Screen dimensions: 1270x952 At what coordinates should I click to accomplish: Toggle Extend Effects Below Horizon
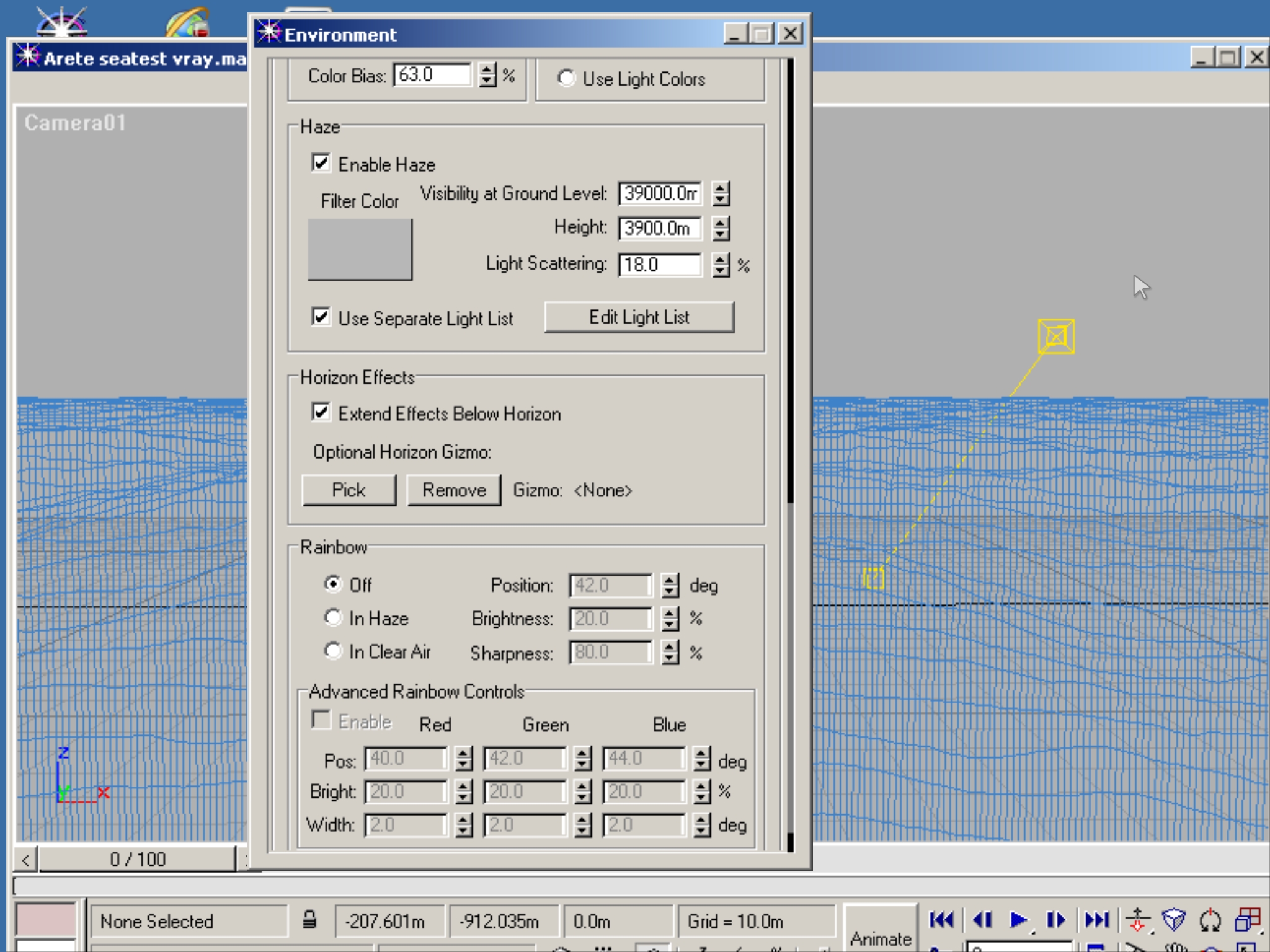(x=321, y=412)
